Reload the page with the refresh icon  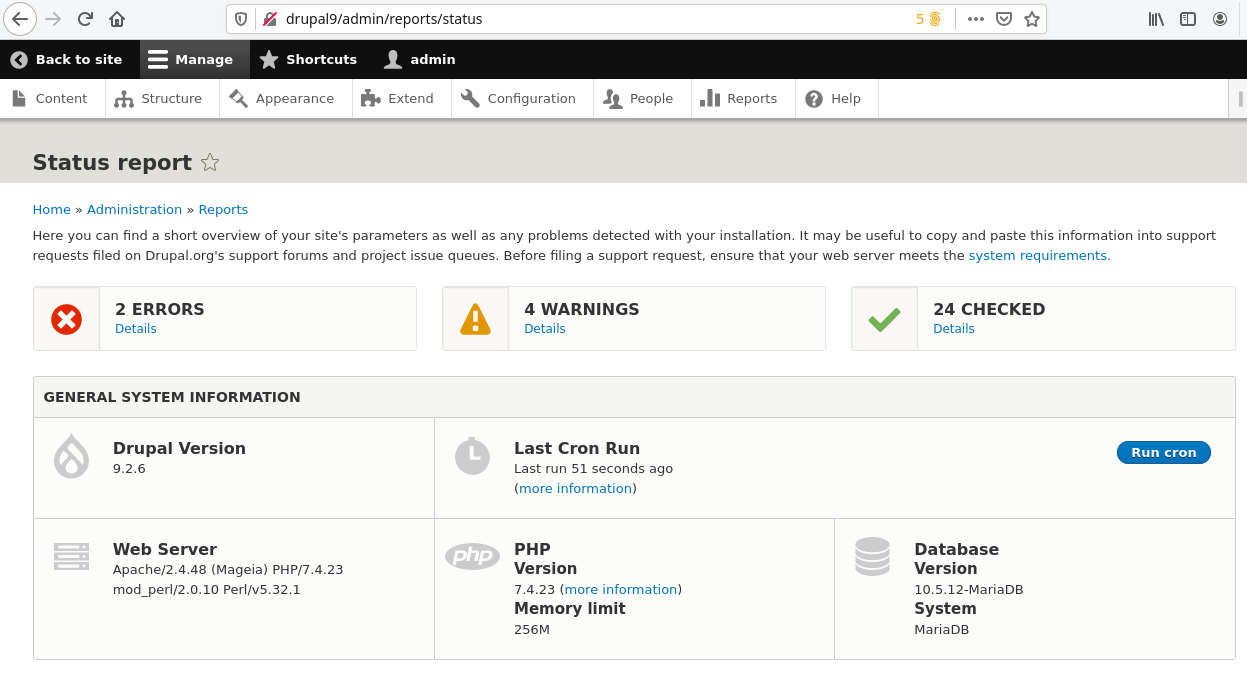tap(85, 19)
